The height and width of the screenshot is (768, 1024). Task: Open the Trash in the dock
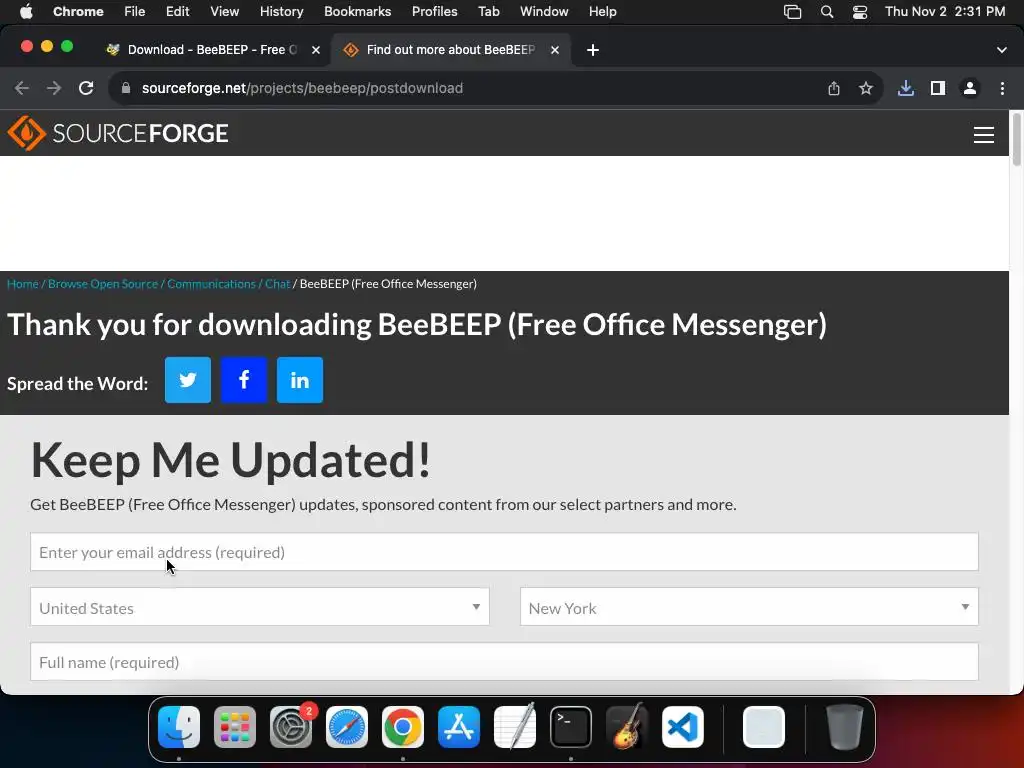pyautogui.click(x=845, y=727)
